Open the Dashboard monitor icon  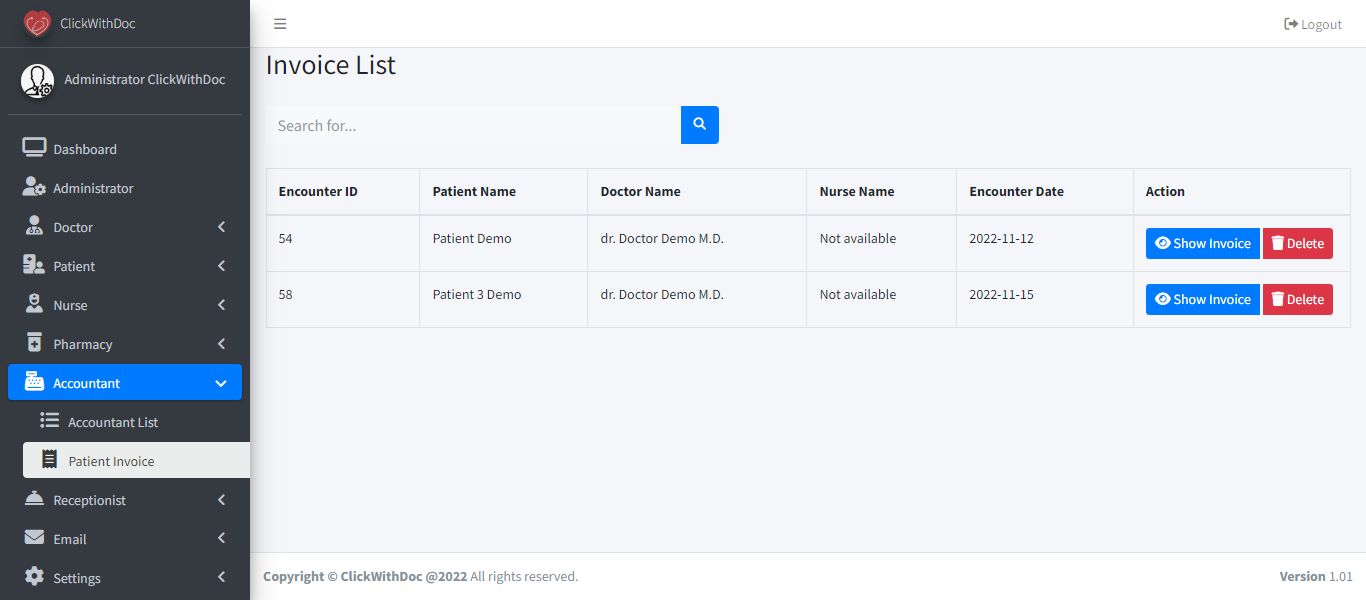point(35,149)
